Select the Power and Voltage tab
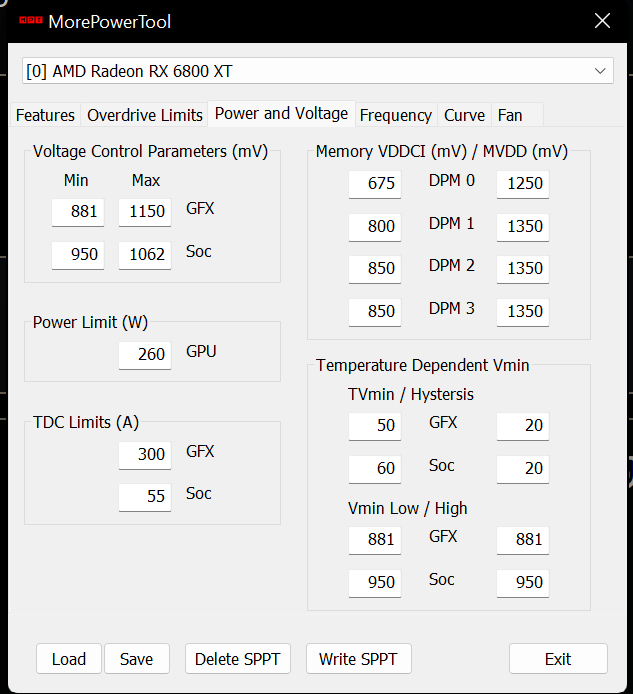 (x=282, y=114)
